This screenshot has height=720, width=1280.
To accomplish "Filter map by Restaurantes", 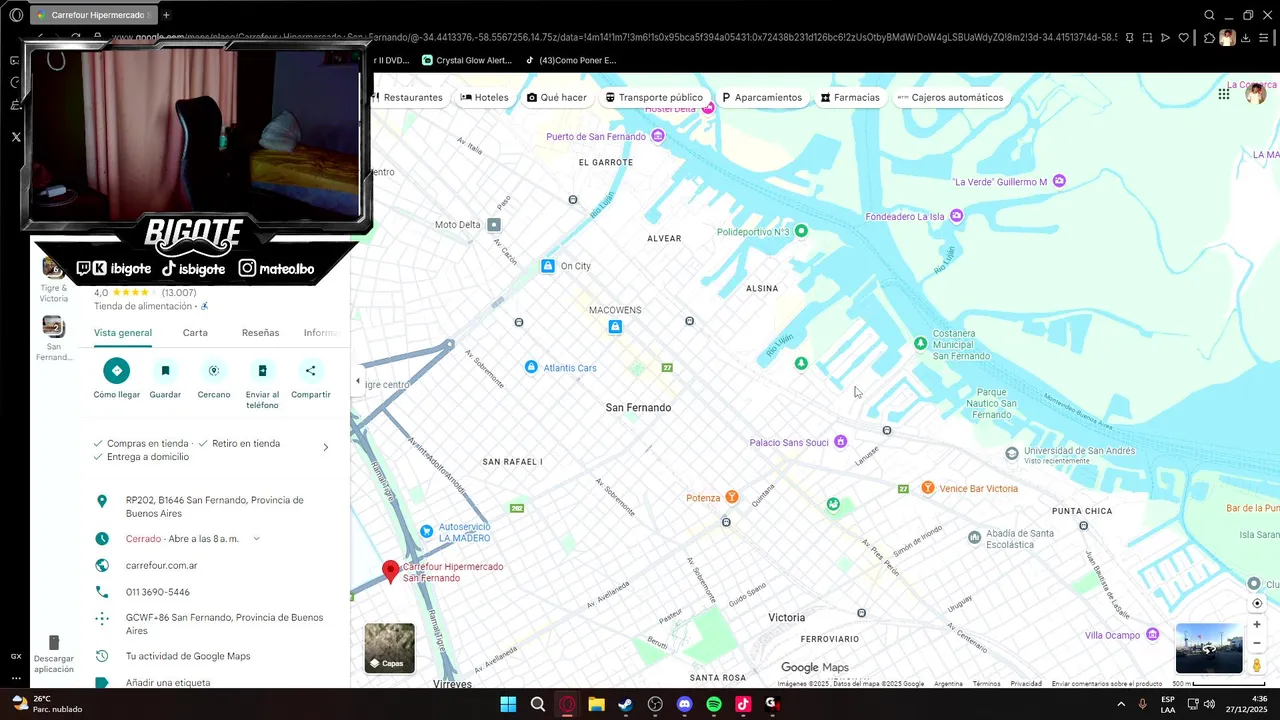I will 406,97.
